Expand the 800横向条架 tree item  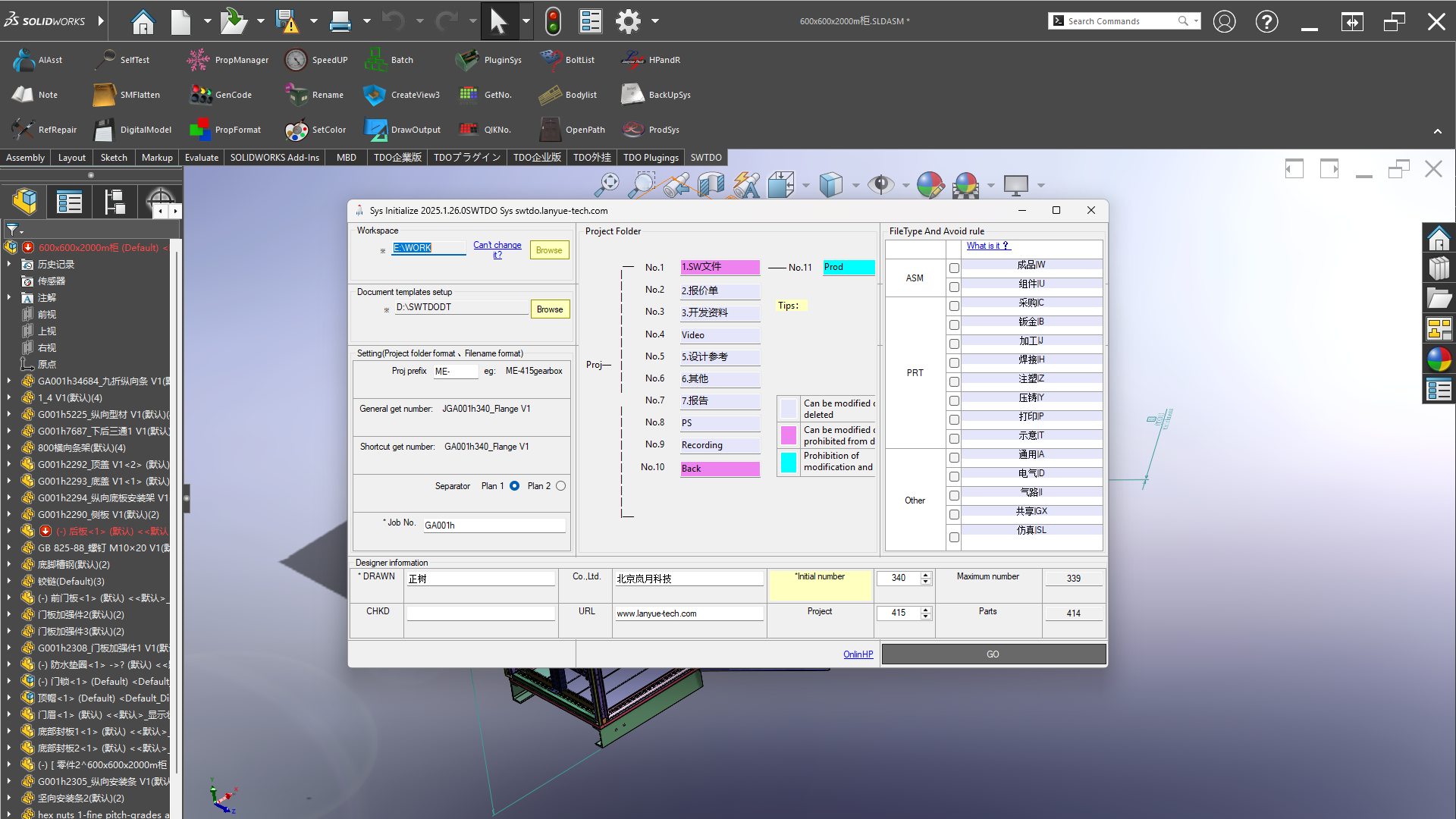click(x=9, y=447)
